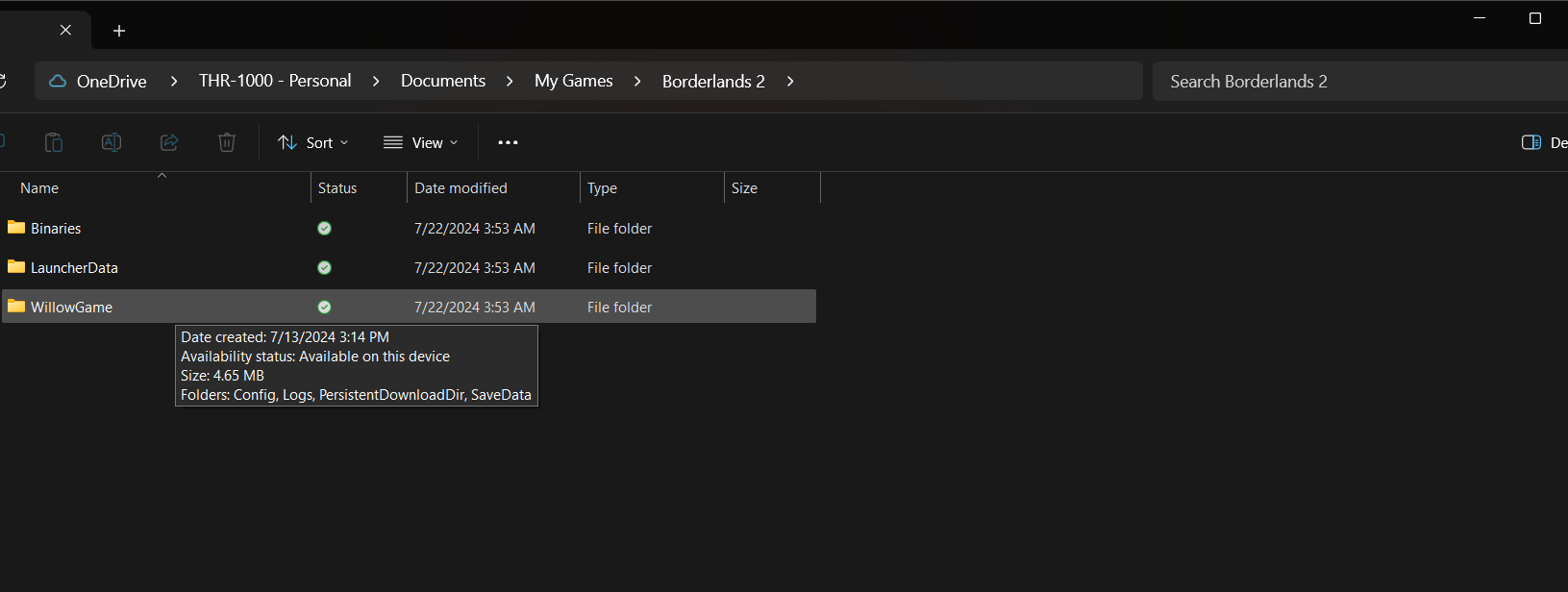Navigate to My Games breadcrumb
This screenshot has width=1568, height=592.
click(574, 81)
